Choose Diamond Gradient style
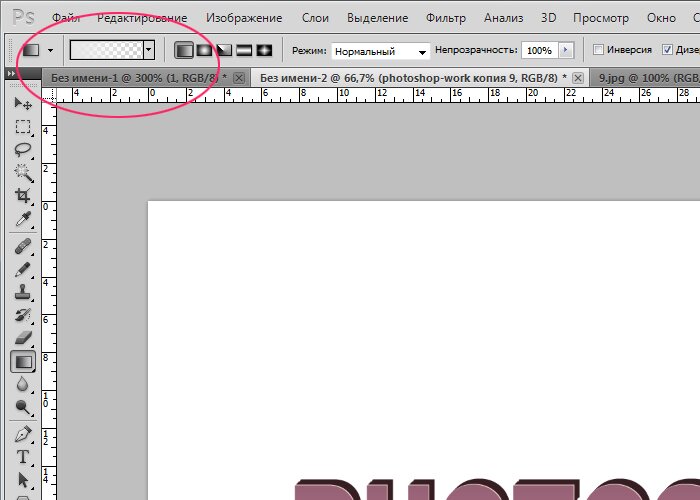700x500 pixels. (x=264, y=50)
